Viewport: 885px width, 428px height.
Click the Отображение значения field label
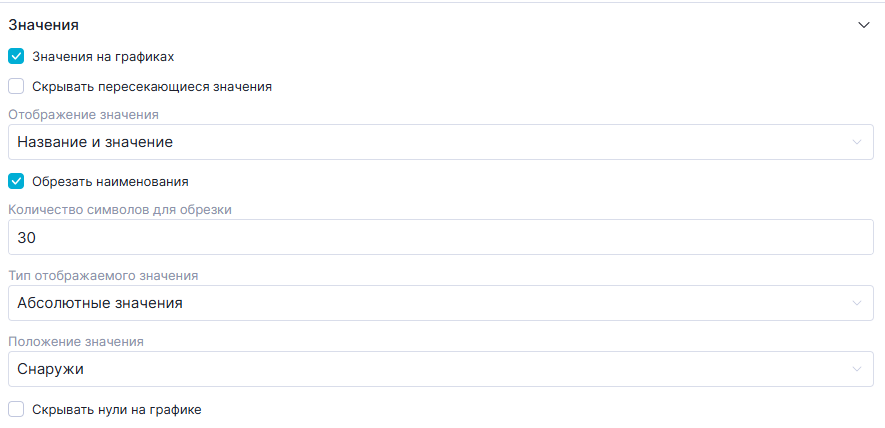pyautogui.click(x=83, y=114)
